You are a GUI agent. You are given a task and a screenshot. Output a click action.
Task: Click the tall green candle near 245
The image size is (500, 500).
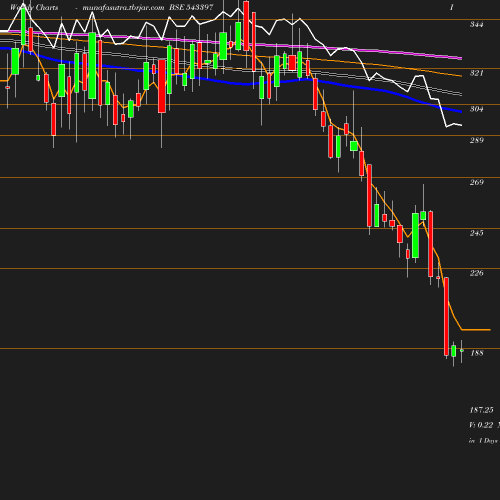415,235
